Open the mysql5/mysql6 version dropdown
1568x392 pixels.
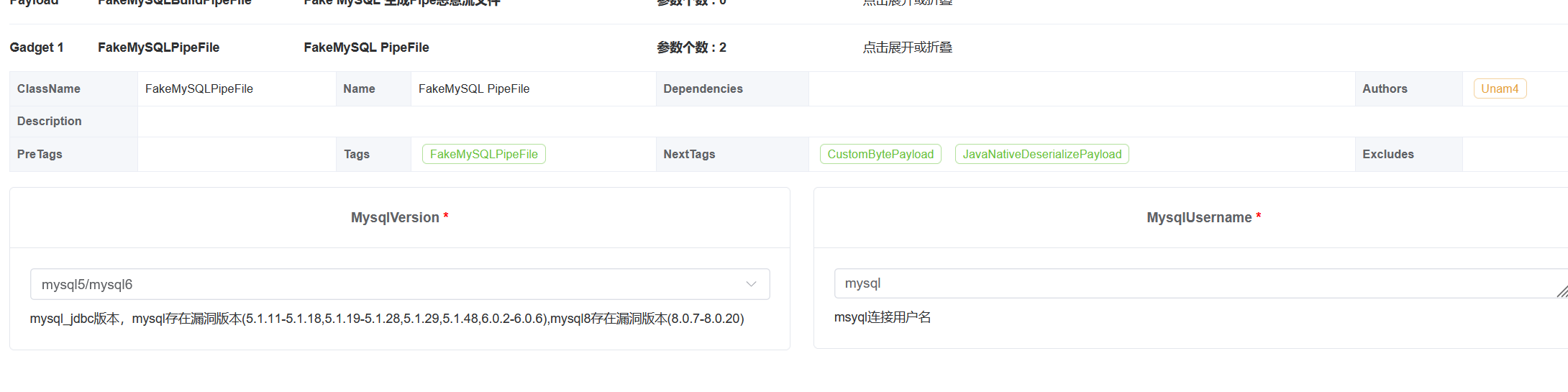(x=388, y=284)
